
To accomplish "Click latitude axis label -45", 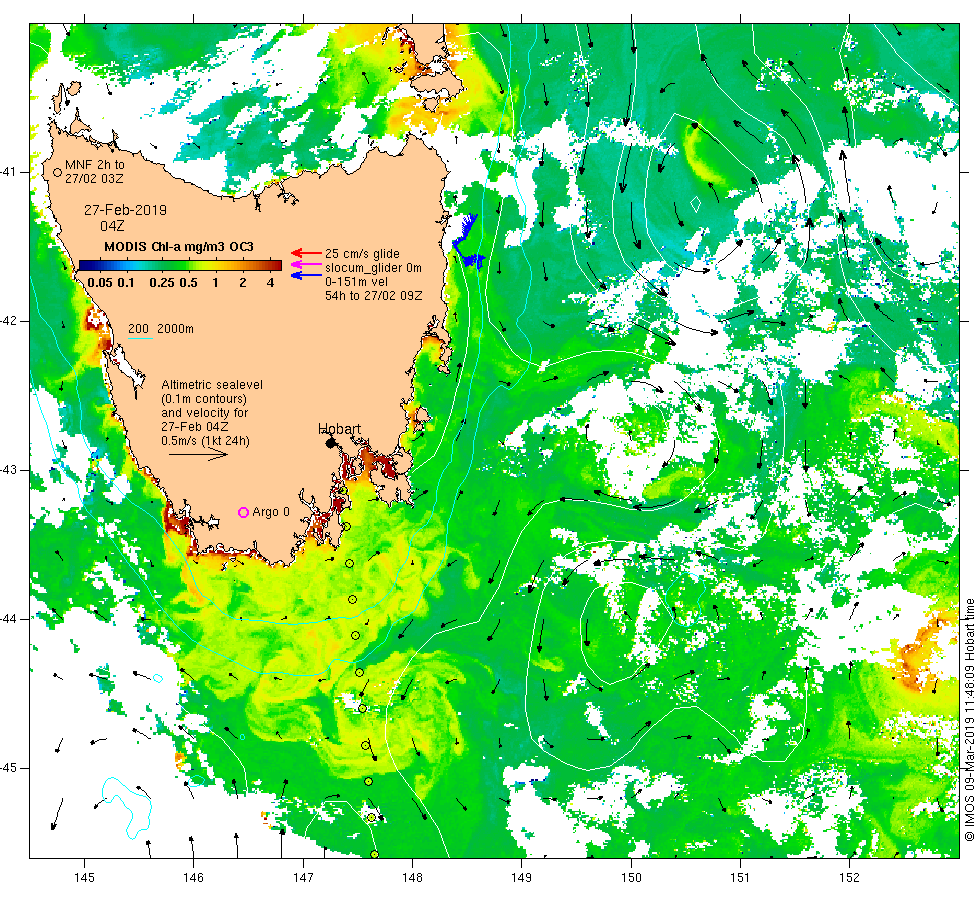I will pos(9,768).
